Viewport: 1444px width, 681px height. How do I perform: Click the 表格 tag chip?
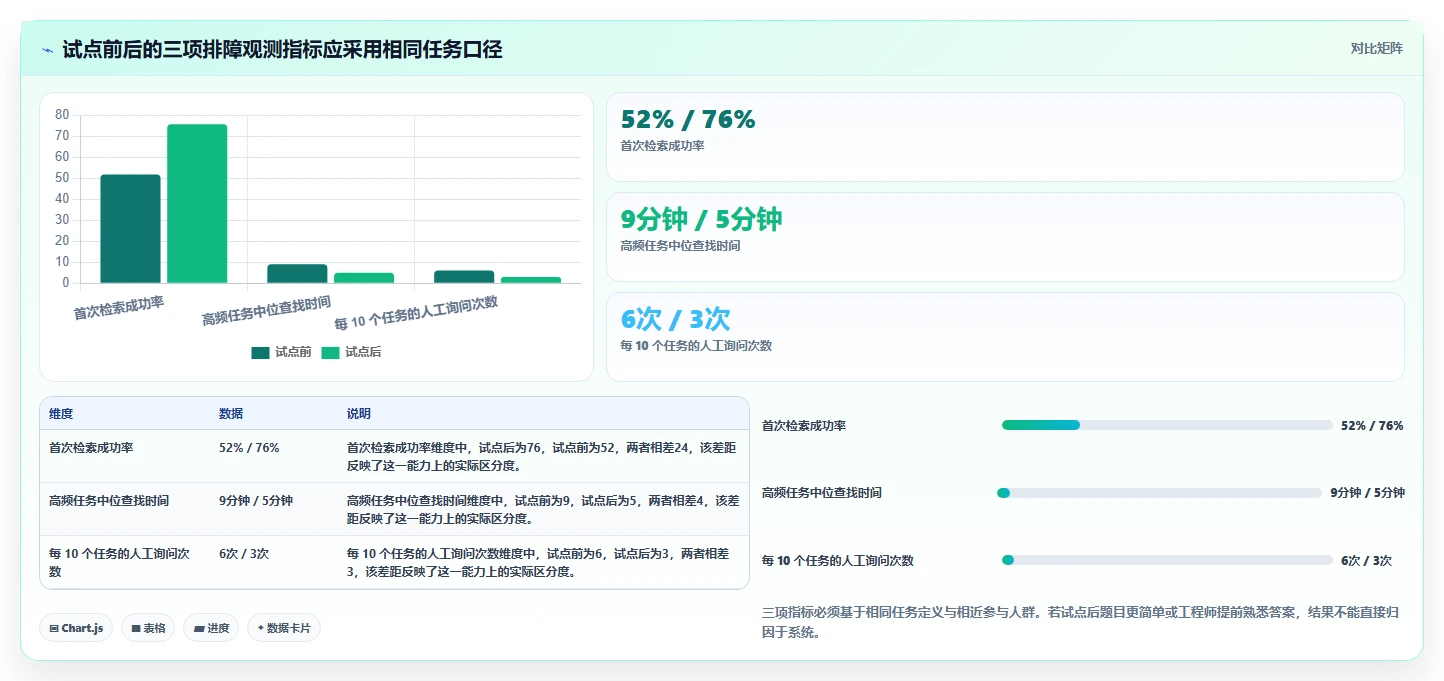(x=148, y=628)
